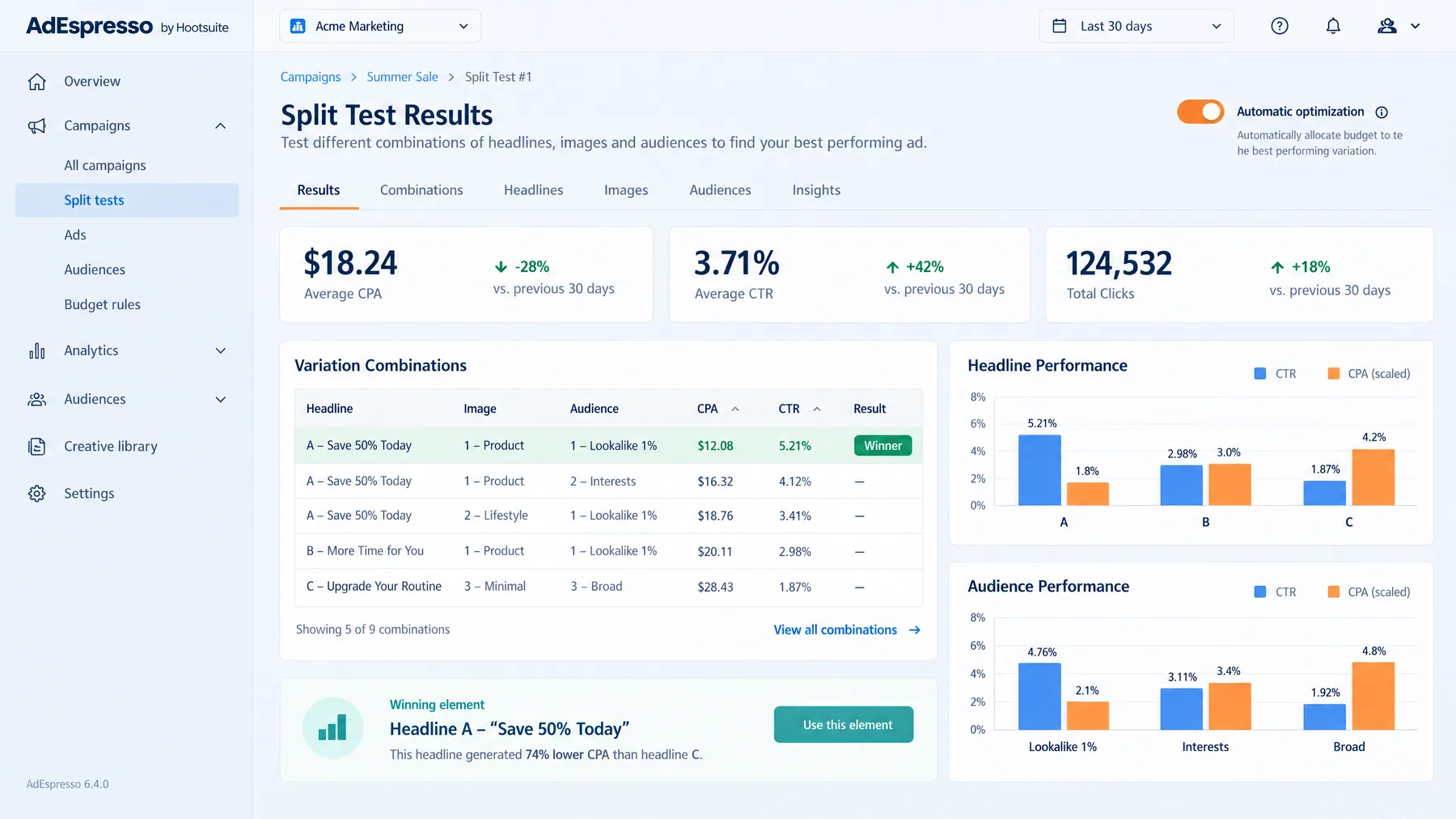
Task: Switch to the Headlines tab
Action: [534, 191]
